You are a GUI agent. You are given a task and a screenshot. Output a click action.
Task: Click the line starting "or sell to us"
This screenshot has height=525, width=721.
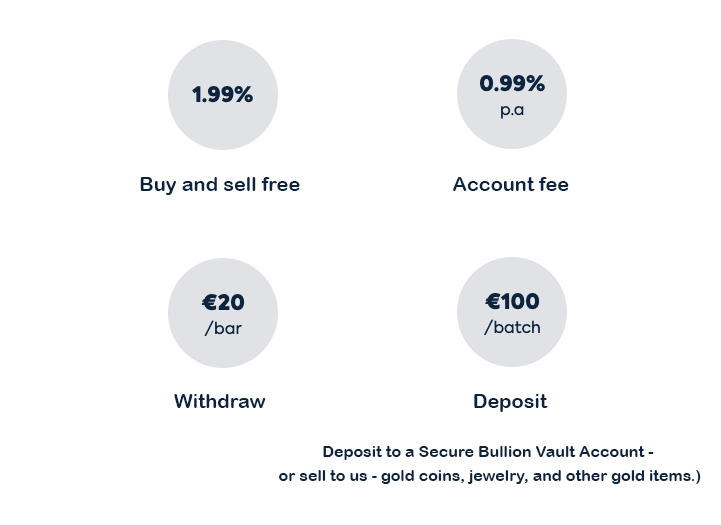(489, 476)
